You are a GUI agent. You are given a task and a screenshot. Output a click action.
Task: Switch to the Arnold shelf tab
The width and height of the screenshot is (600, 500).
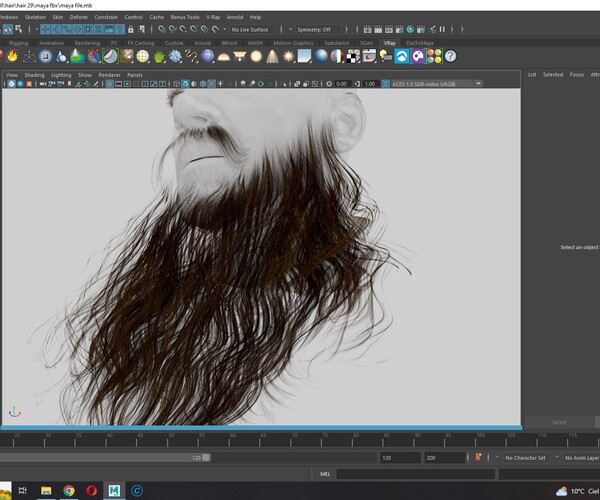(x=202, y=43)
